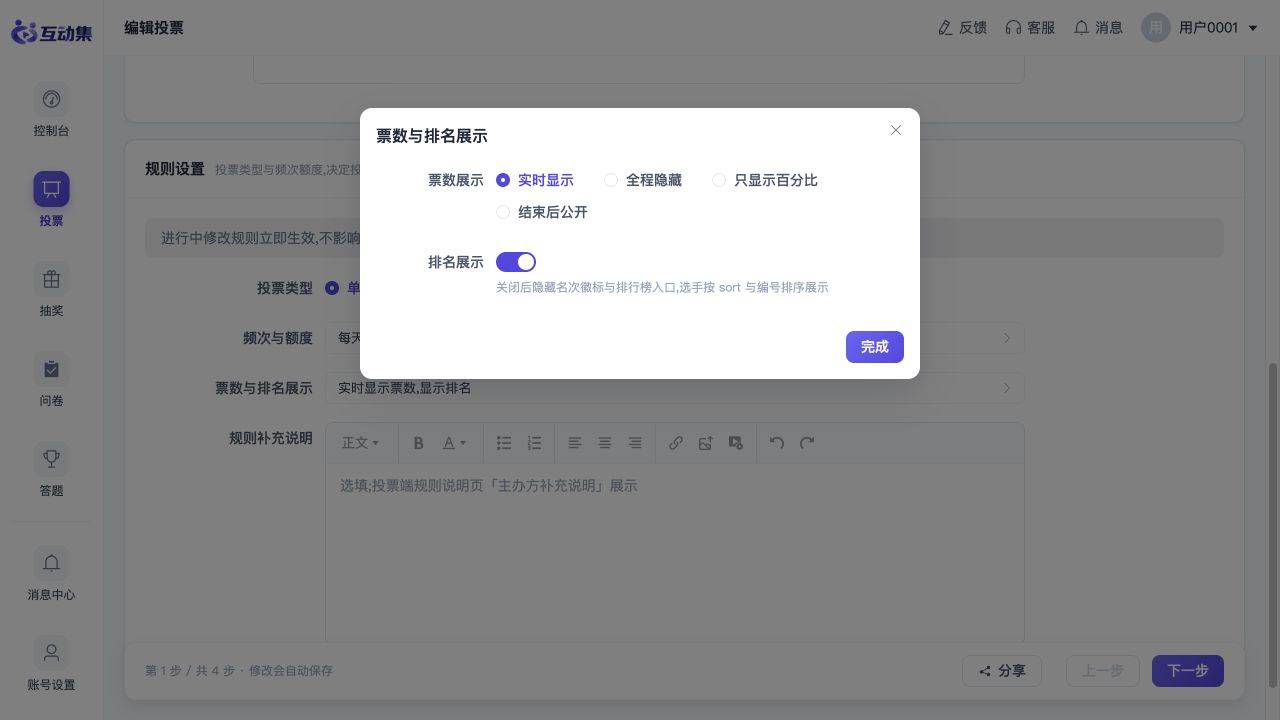Center align editor text
Screen dimensions: 1280x720
pos(605,443)
